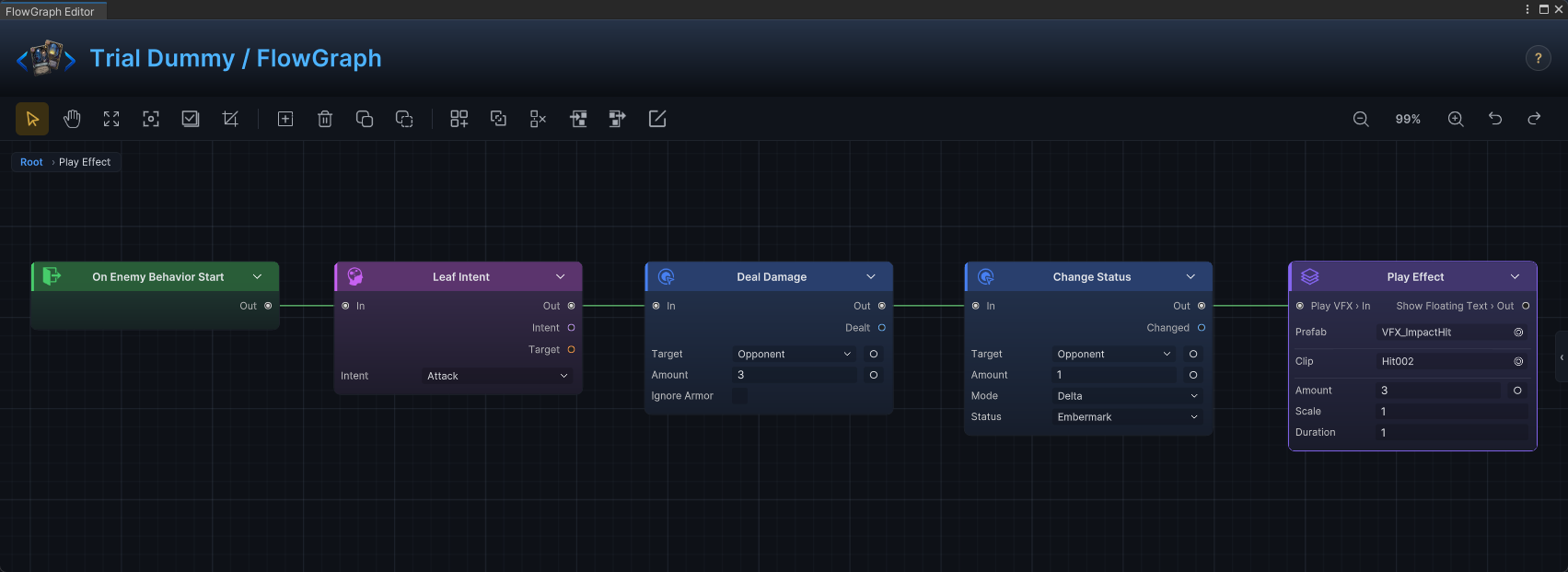Image resolution: width=1568 pixels, height=572 pixels.
Task: Click the Leaf Intent Target output port
Action: coord(571,349)
